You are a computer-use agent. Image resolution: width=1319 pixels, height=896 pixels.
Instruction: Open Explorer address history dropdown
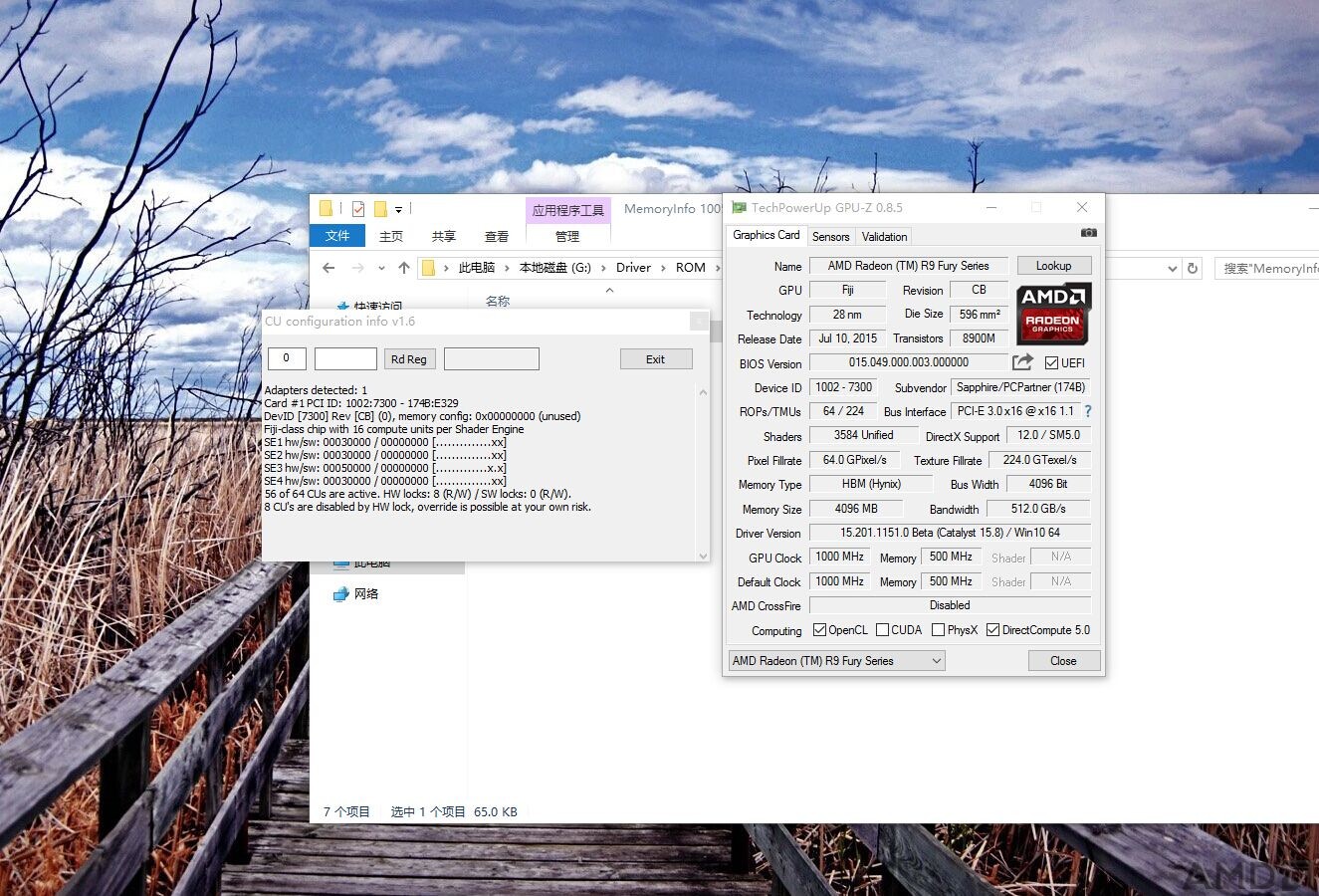(1172, 268)
